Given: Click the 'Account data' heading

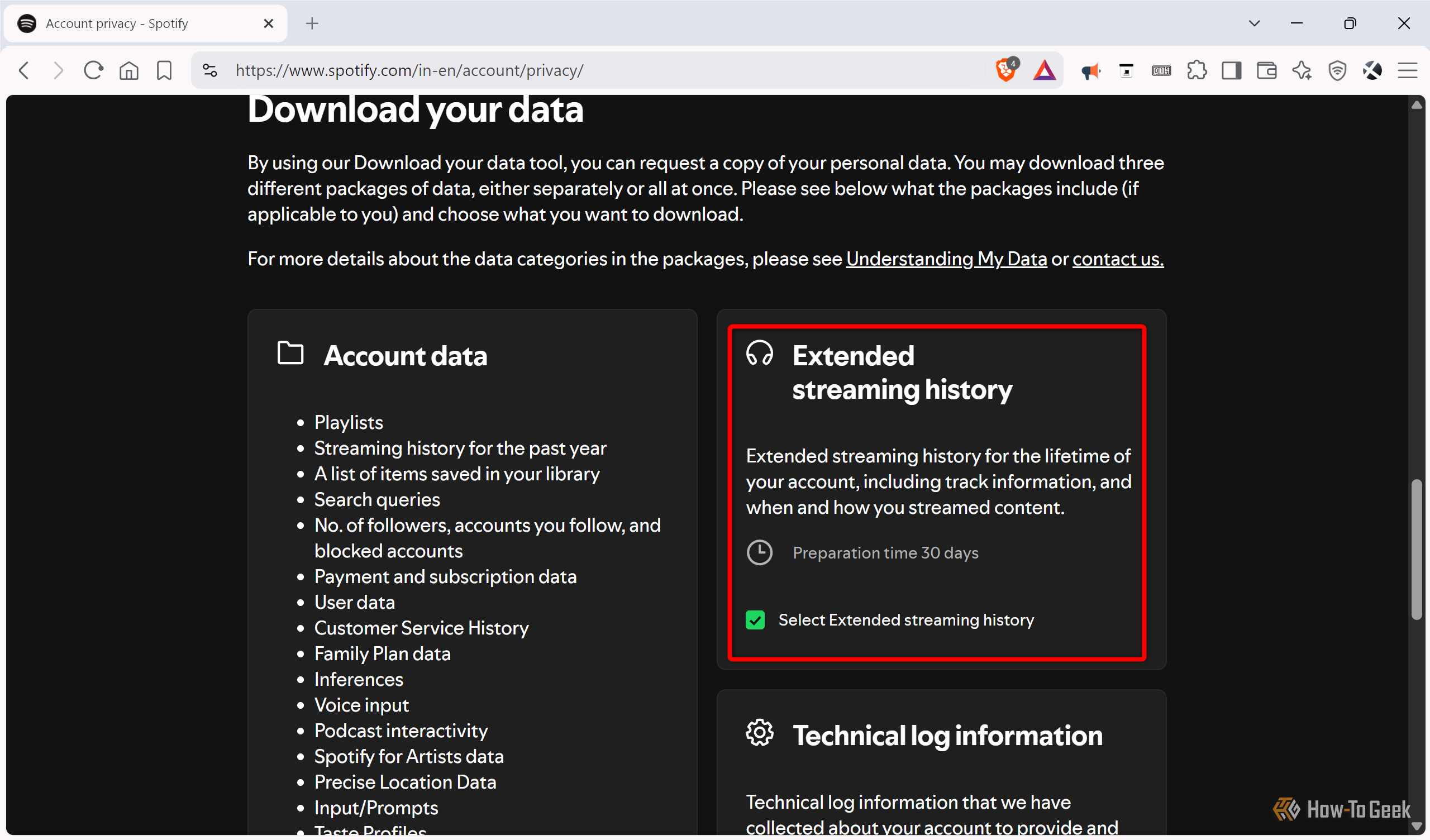Looking at the screenshot, I should click(x=405, y=356).
